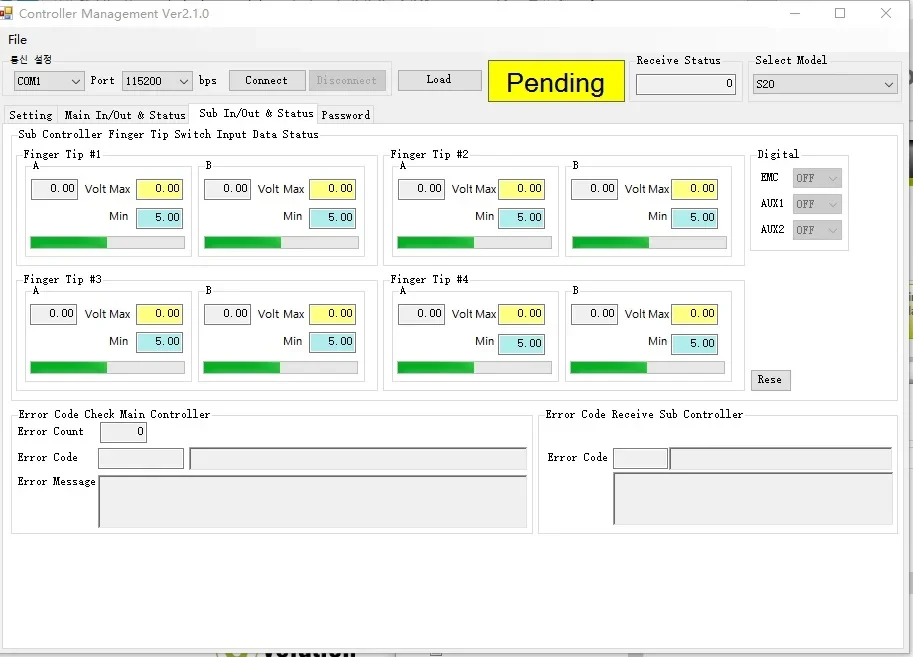Click the Connect button
Screen dimensions: 913x657
267,80
